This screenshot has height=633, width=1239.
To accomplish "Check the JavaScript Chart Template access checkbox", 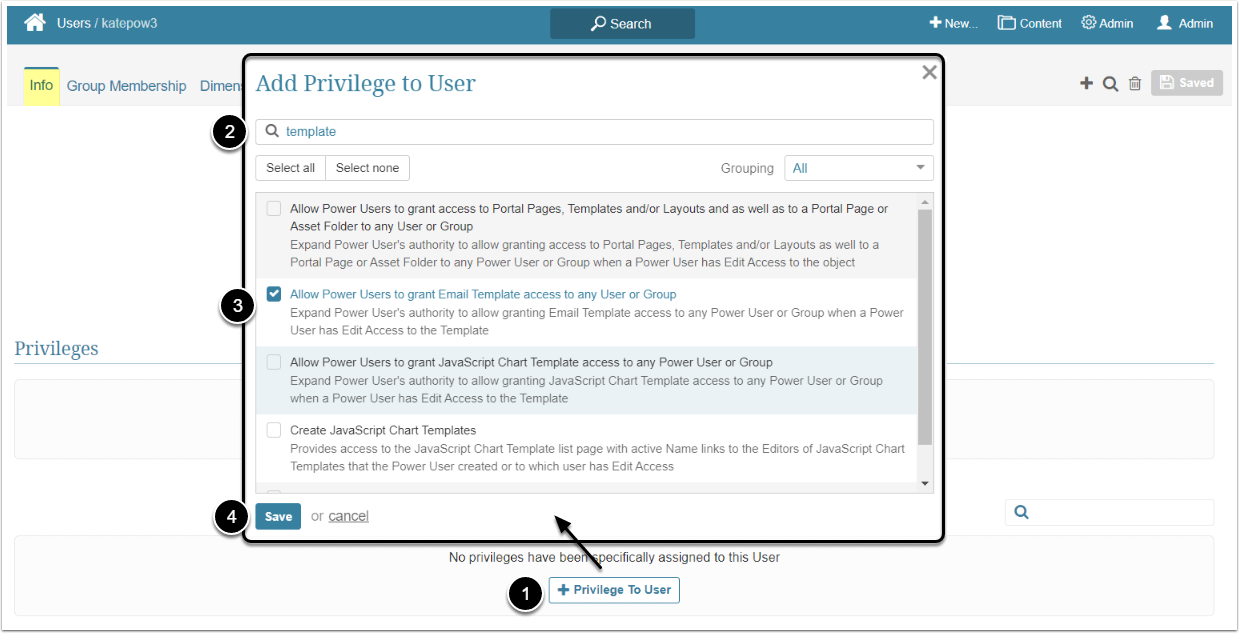I will tap(274, 362).
